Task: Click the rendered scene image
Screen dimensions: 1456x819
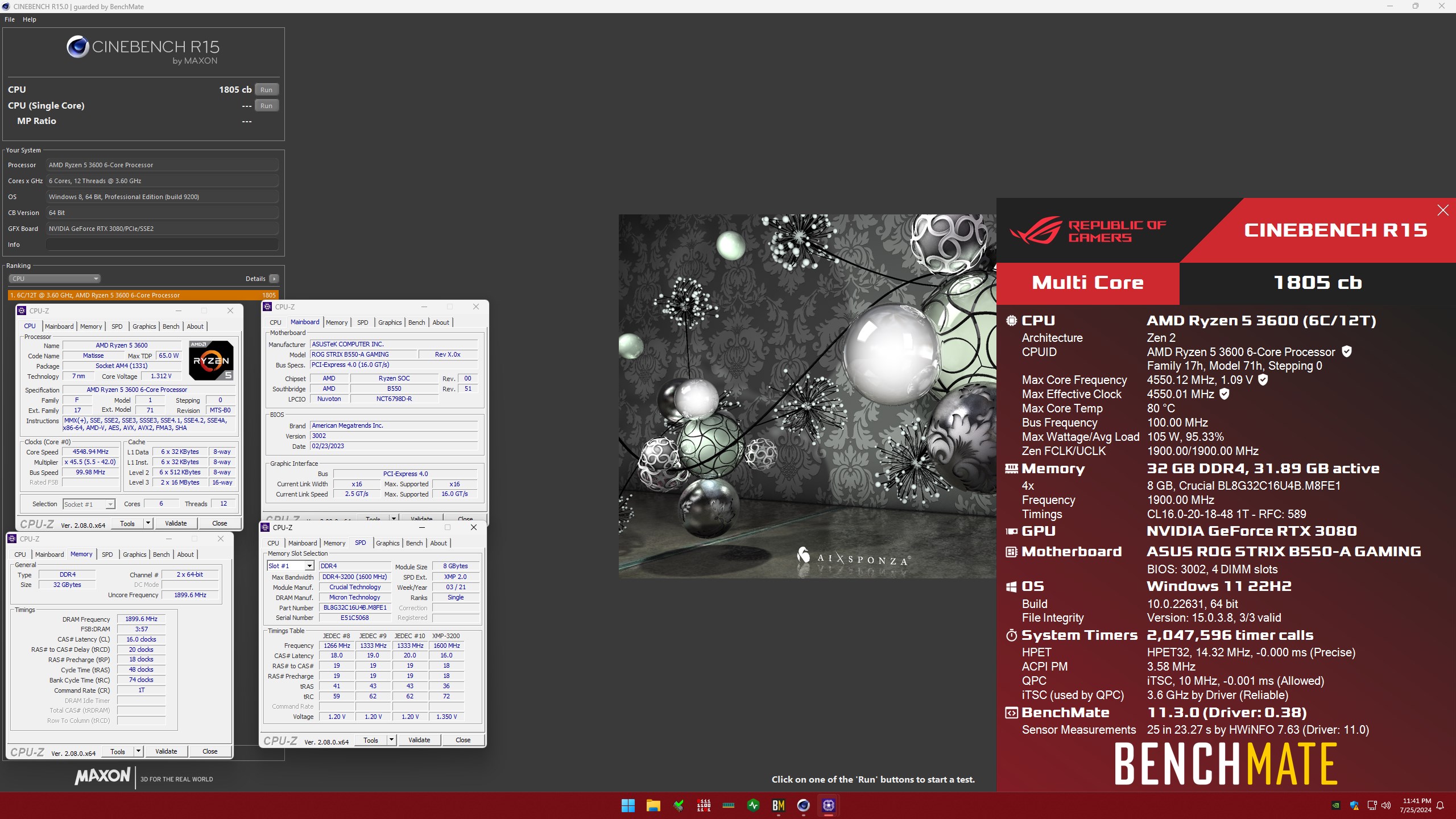Action: point(807,396)
